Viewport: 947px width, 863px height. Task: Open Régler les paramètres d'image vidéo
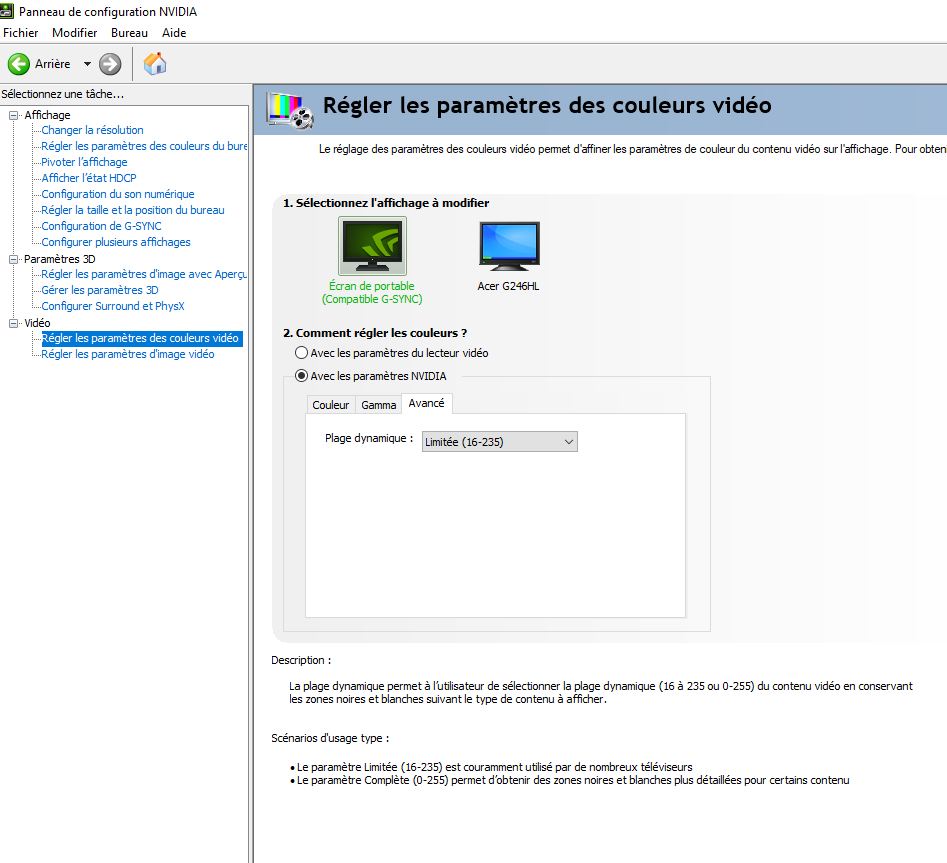tap(127, 354)
